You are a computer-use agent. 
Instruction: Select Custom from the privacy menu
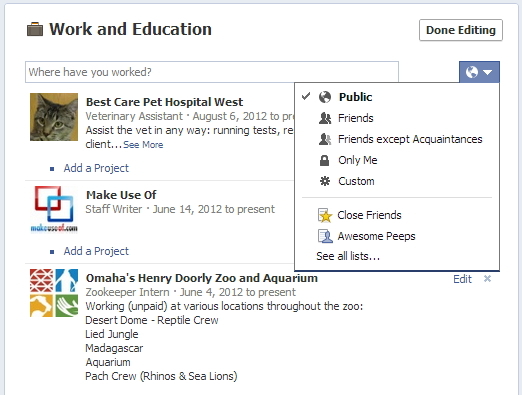coord(397,181)
